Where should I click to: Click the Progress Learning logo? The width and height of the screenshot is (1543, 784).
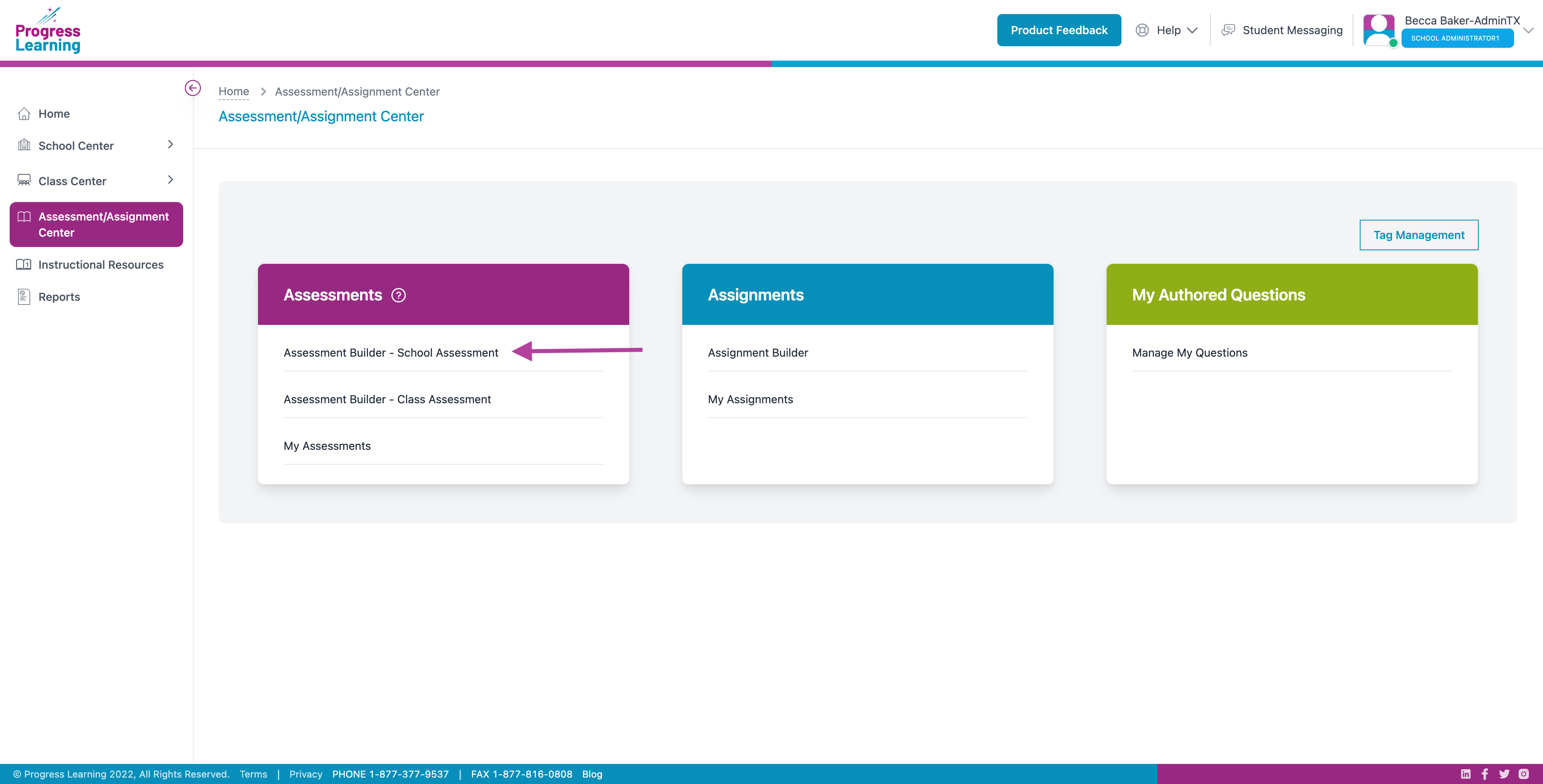(48, 30)
